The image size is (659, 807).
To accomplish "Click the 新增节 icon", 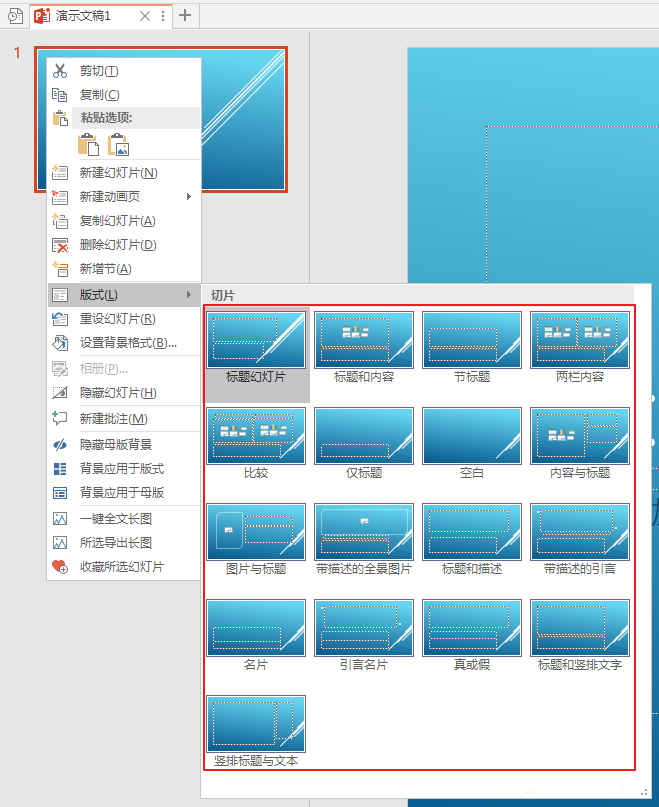I will point(60,269).
